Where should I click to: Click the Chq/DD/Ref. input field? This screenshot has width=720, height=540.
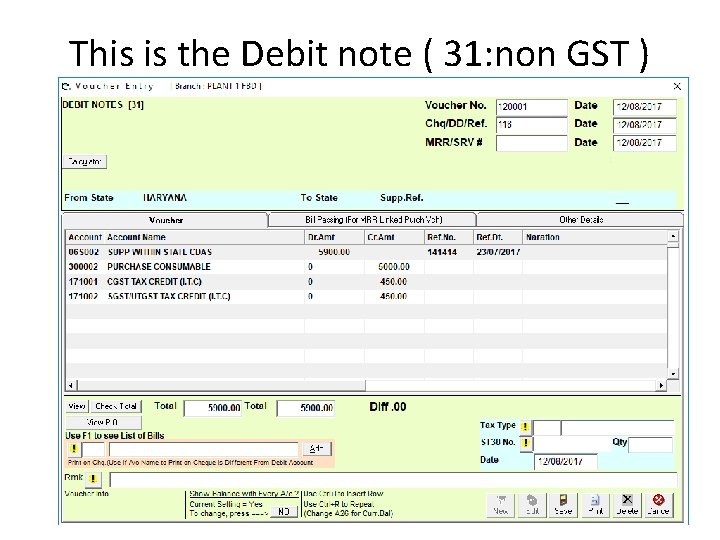(532, 124)
